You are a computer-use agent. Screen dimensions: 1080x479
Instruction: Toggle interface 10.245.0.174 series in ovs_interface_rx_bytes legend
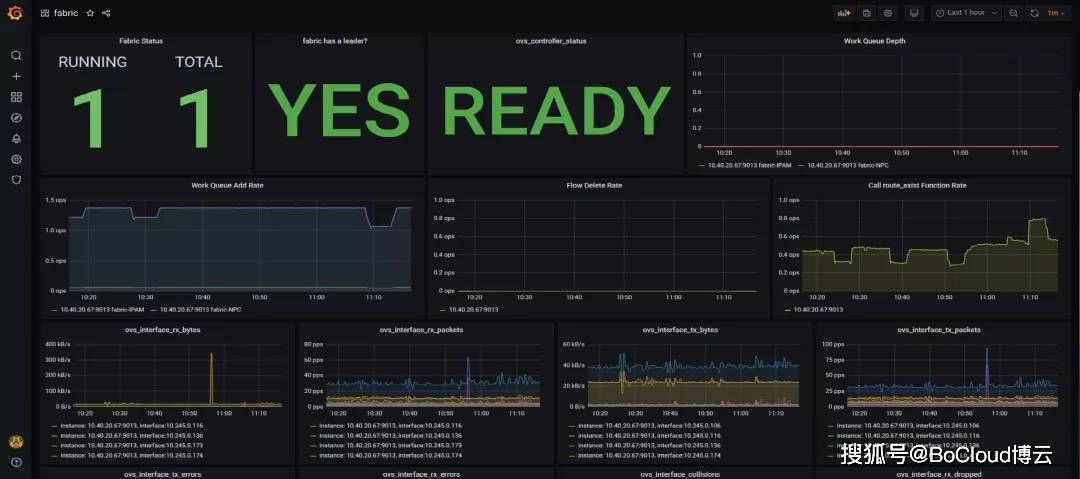[x=130, y=456]
